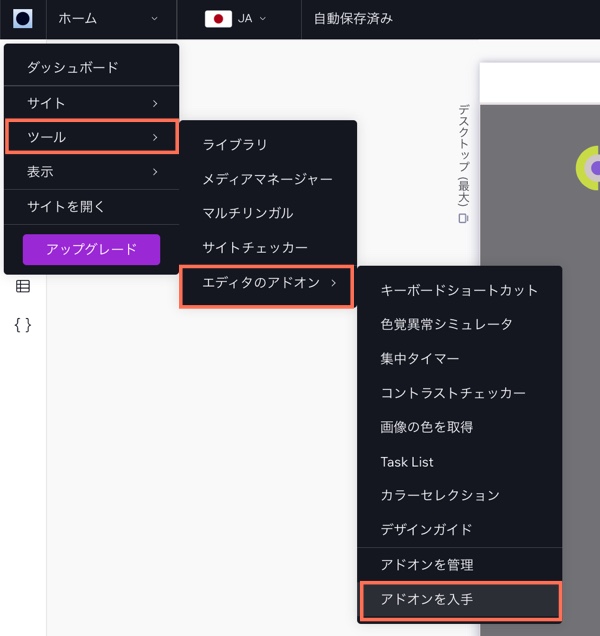
Task: Click the purple アップグレード button
Action: coord(91,249)
